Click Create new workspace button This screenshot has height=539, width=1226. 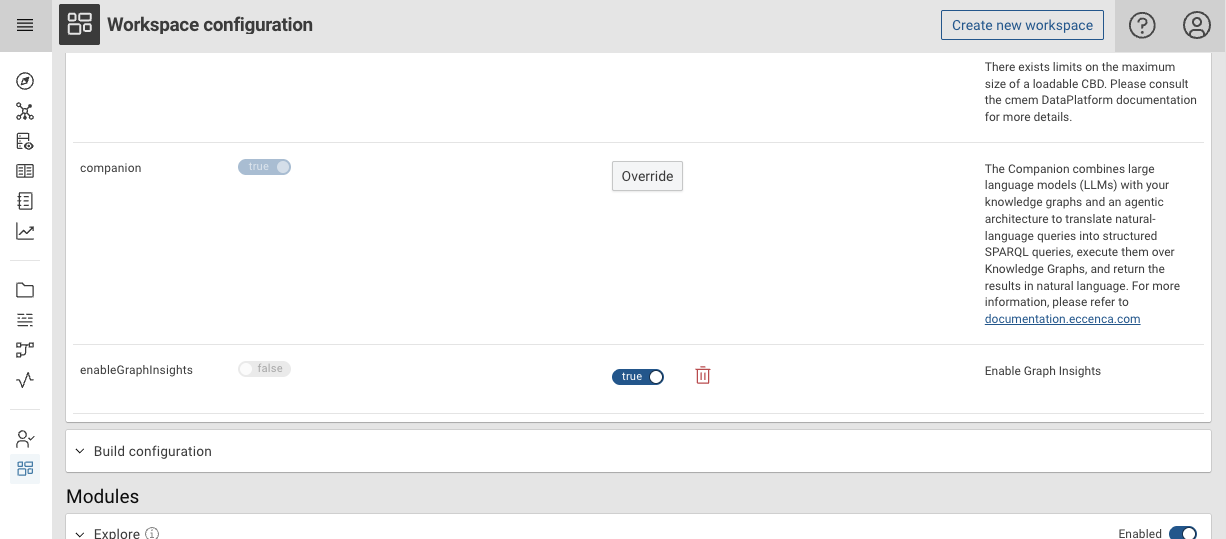pos(1022,26)
